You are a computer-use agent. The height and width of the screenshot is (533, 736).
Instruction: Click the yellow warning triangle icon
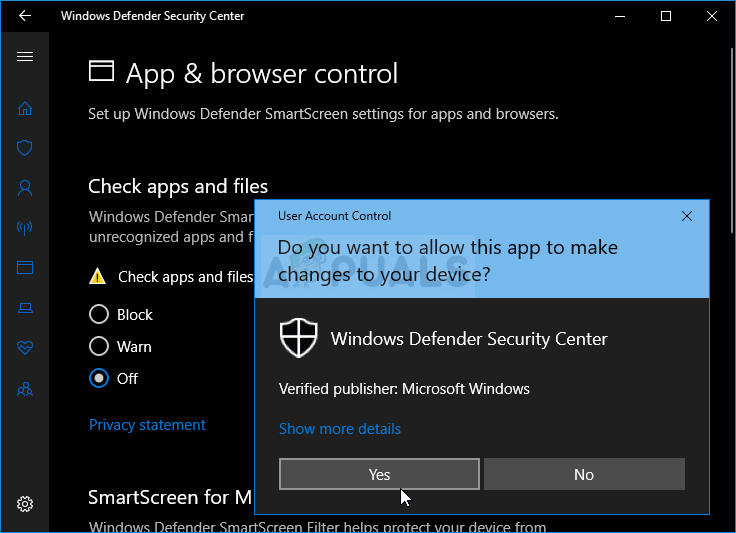click(97, 276)
